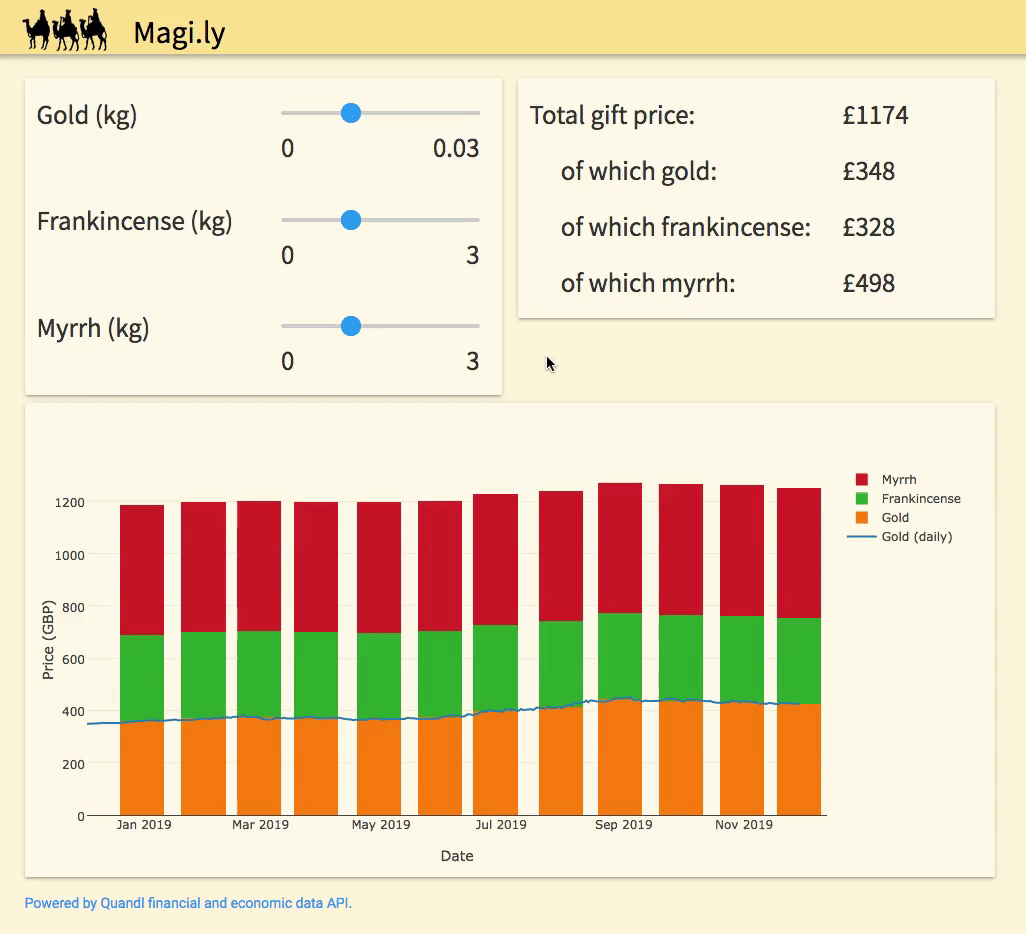Image resolution: width=1026 pixels, height=934 pixels.
Task: Click the Jan 2019 x-axis label
Action: (143, 825)
